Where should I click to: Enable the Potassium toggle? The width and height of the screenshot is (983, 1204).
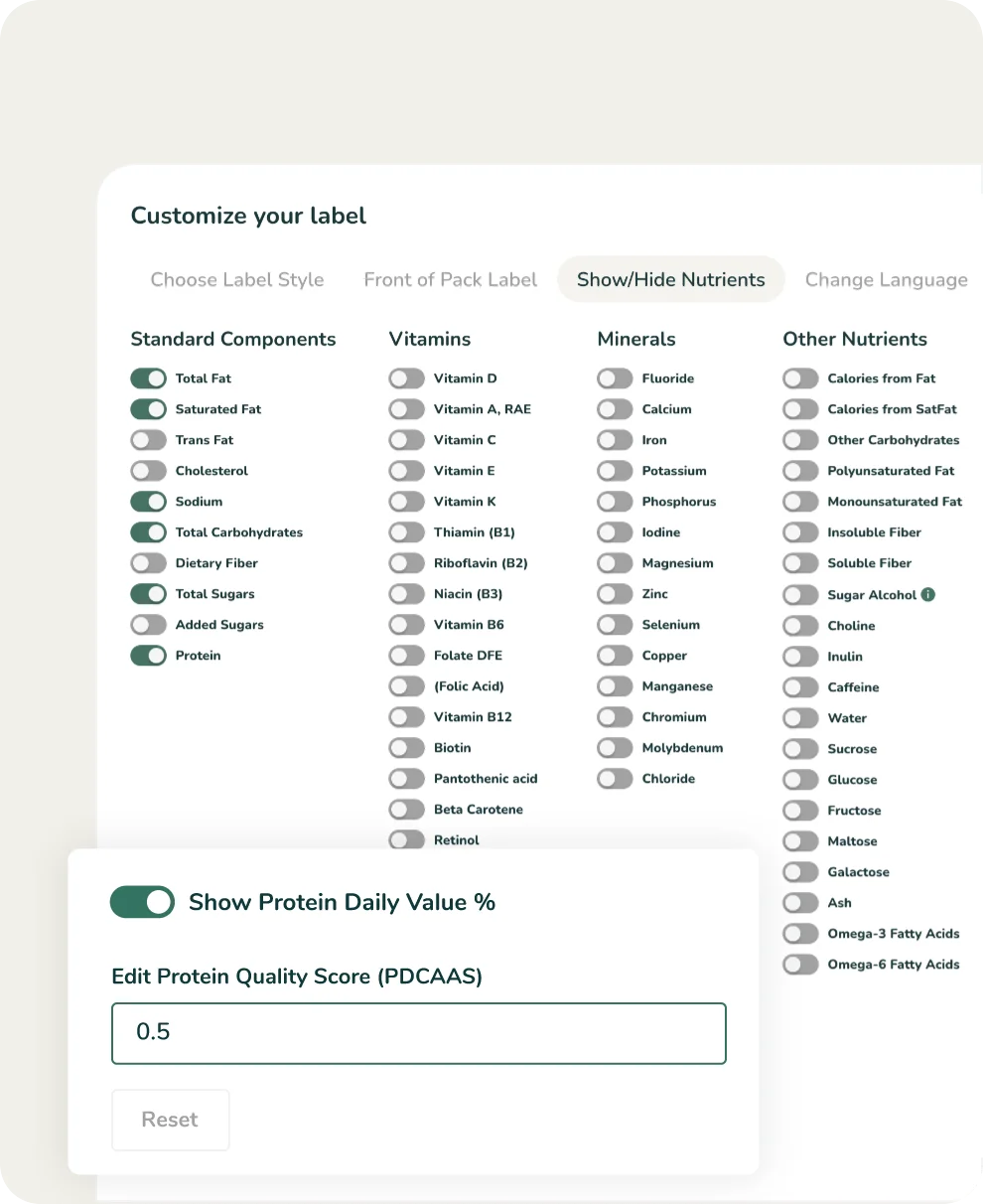[x=615, y=471]
